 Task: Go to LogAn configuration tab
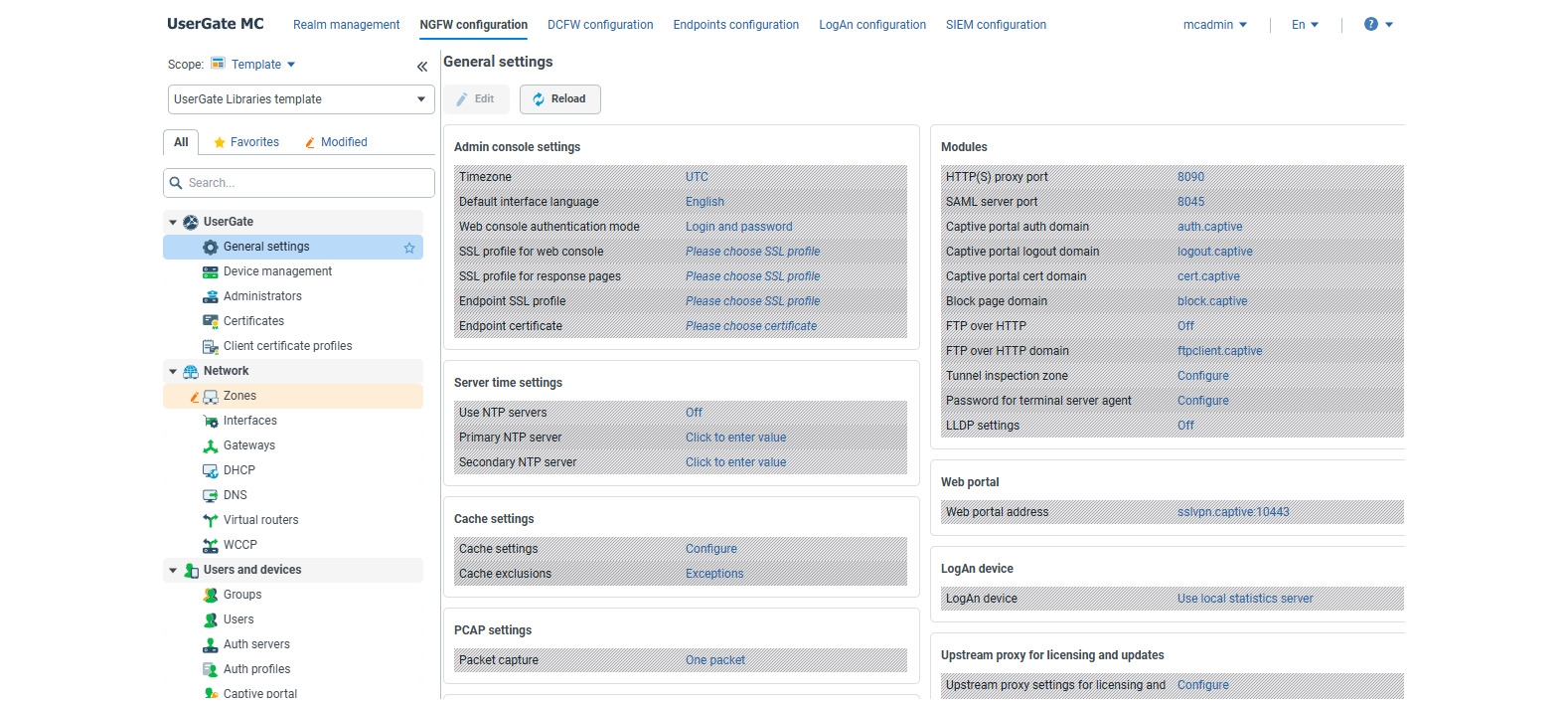coord(872,25)
